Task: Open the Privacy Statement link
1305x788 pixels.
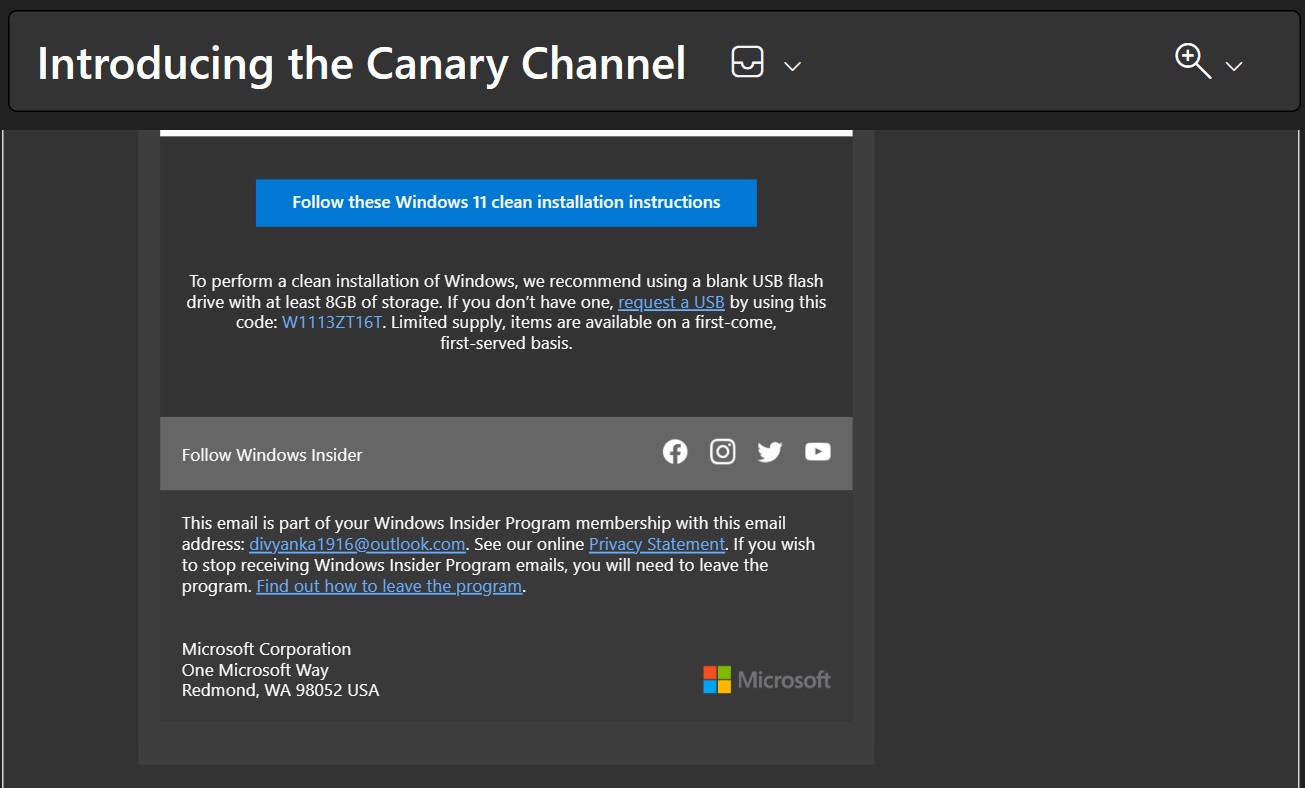Action: (x=656, y=543)
